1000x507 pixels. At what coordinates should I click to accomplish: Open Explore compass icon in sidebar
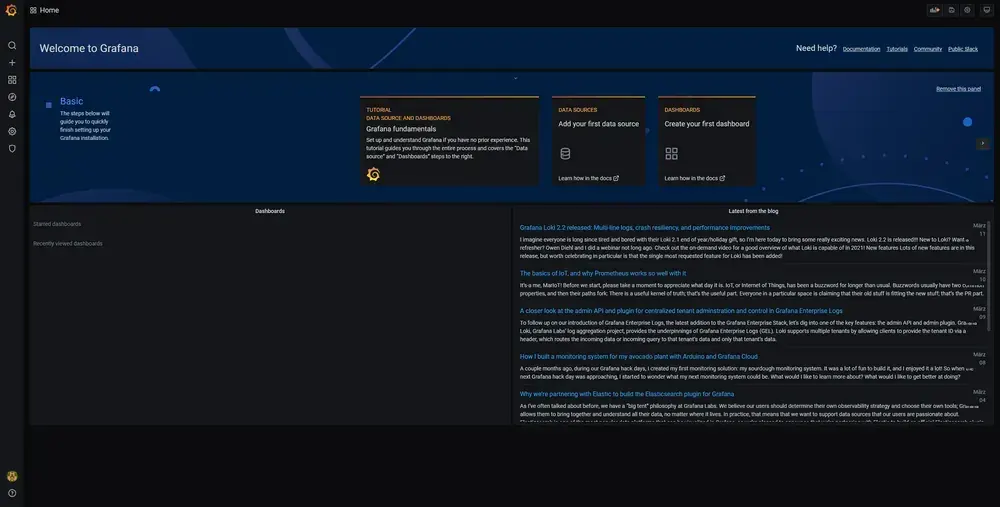[x=12, y=97]
